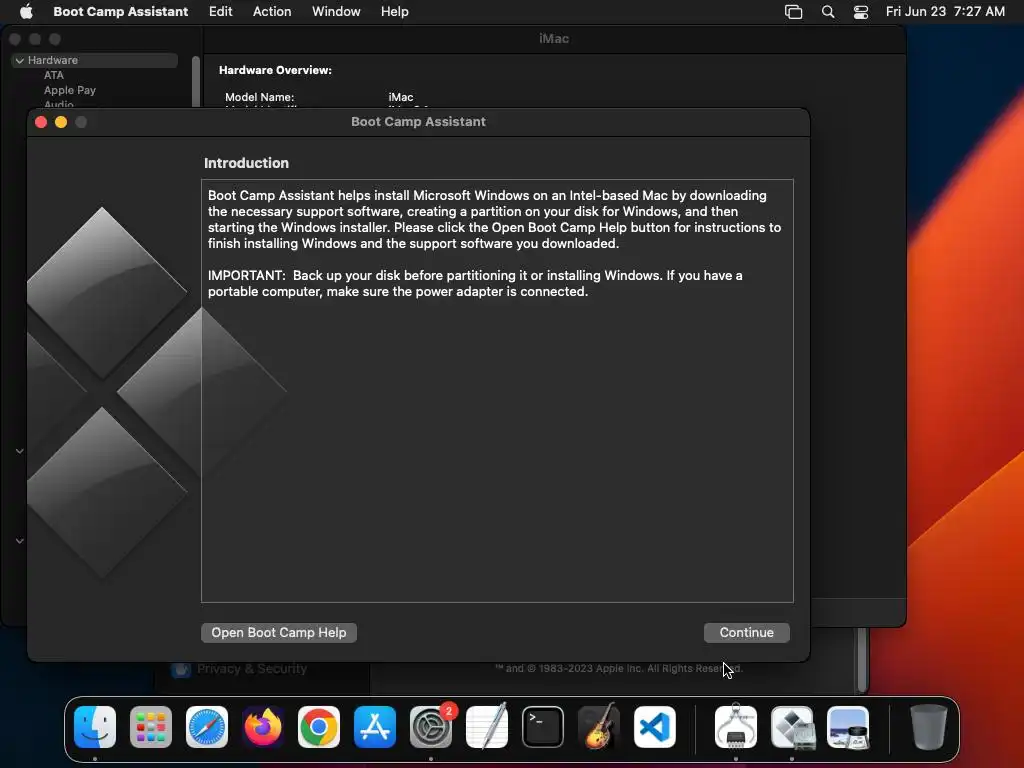Minimize the Boot Camp Assistant window
The height and width of the screenshot is (768, 1024).
tap(61, 122)
